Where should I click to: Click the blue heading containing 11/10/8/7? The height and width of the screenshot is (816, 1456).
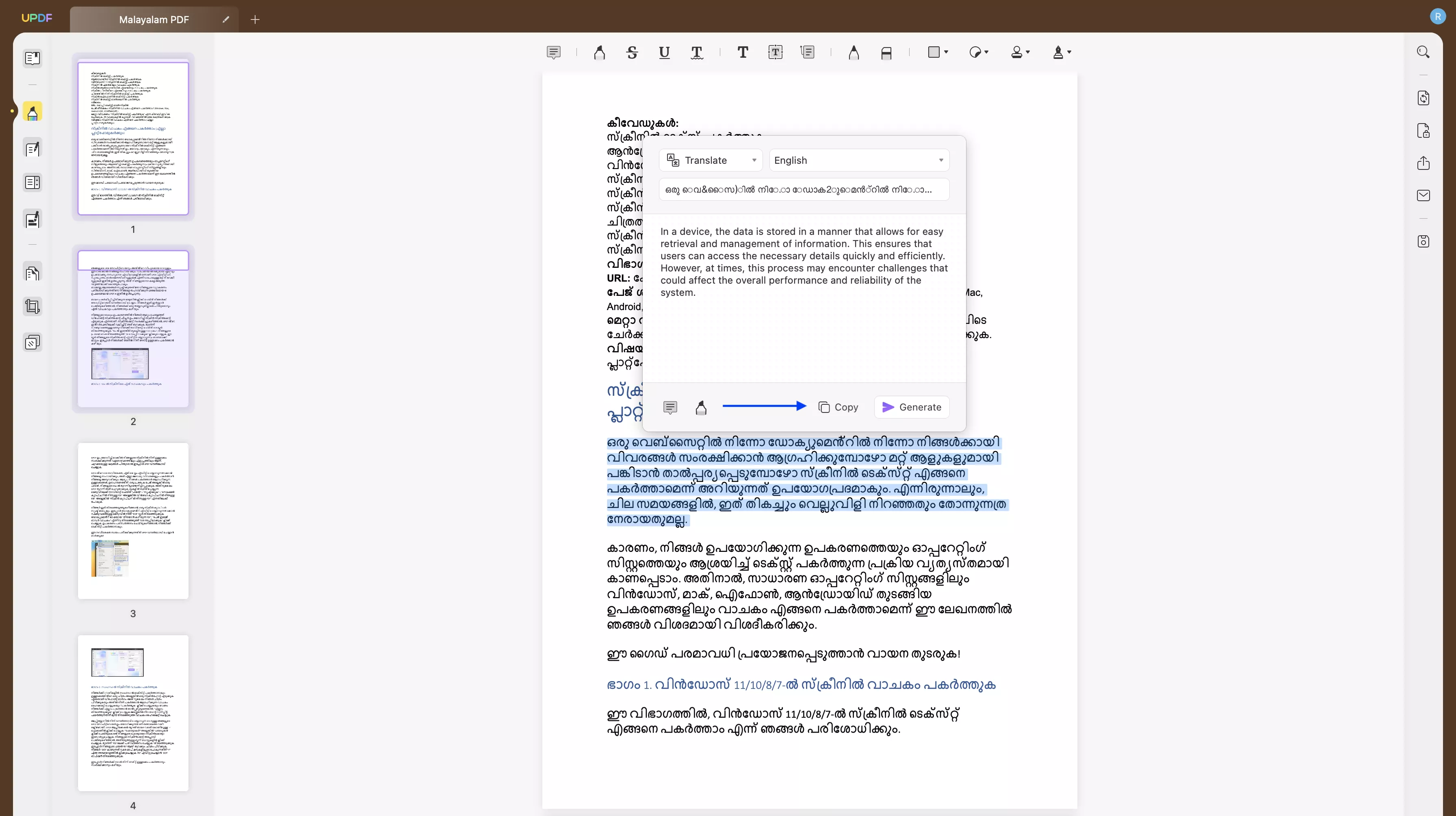[801, 685]
